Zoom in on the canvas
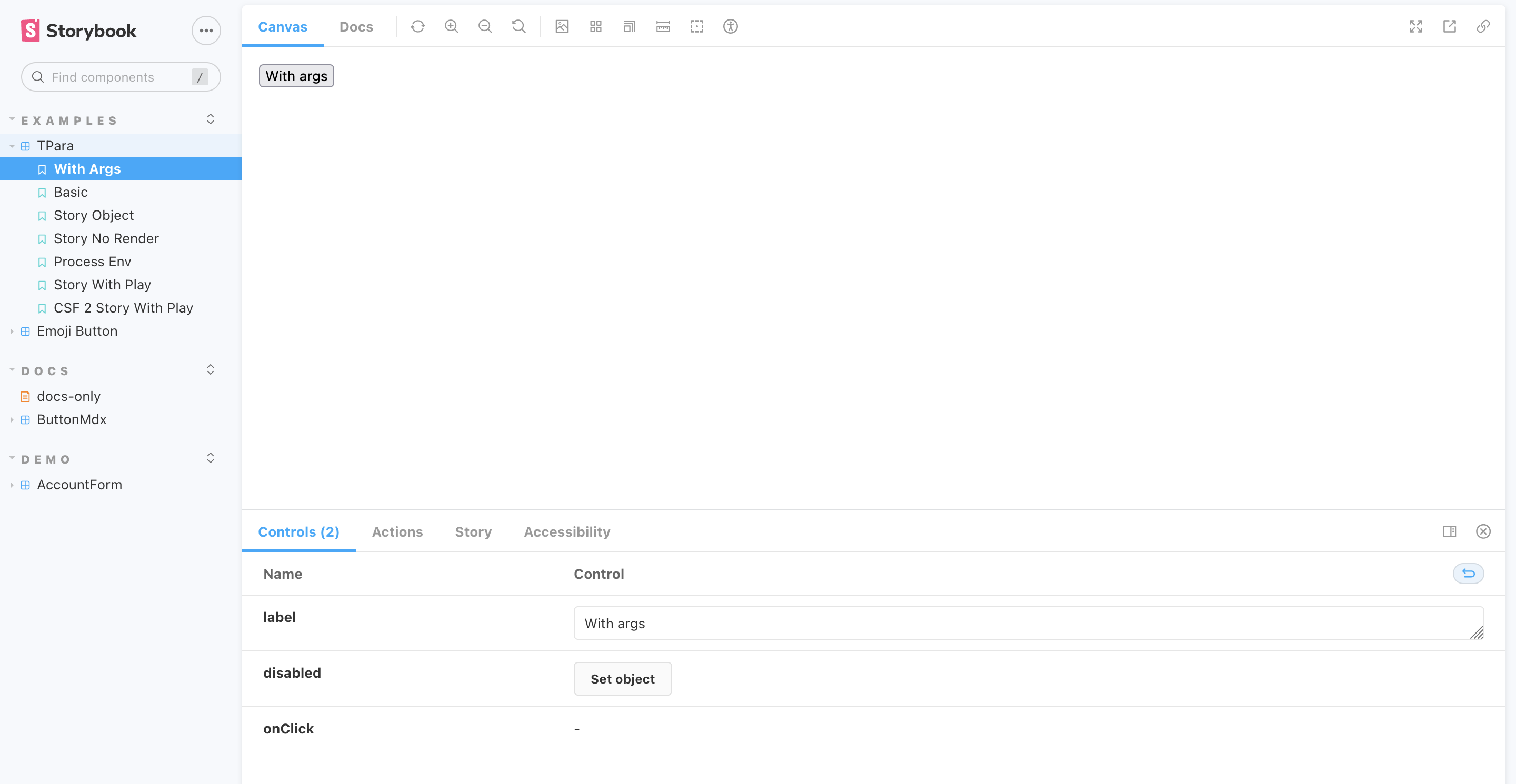 pyautogui.click(x=452, y=26)
